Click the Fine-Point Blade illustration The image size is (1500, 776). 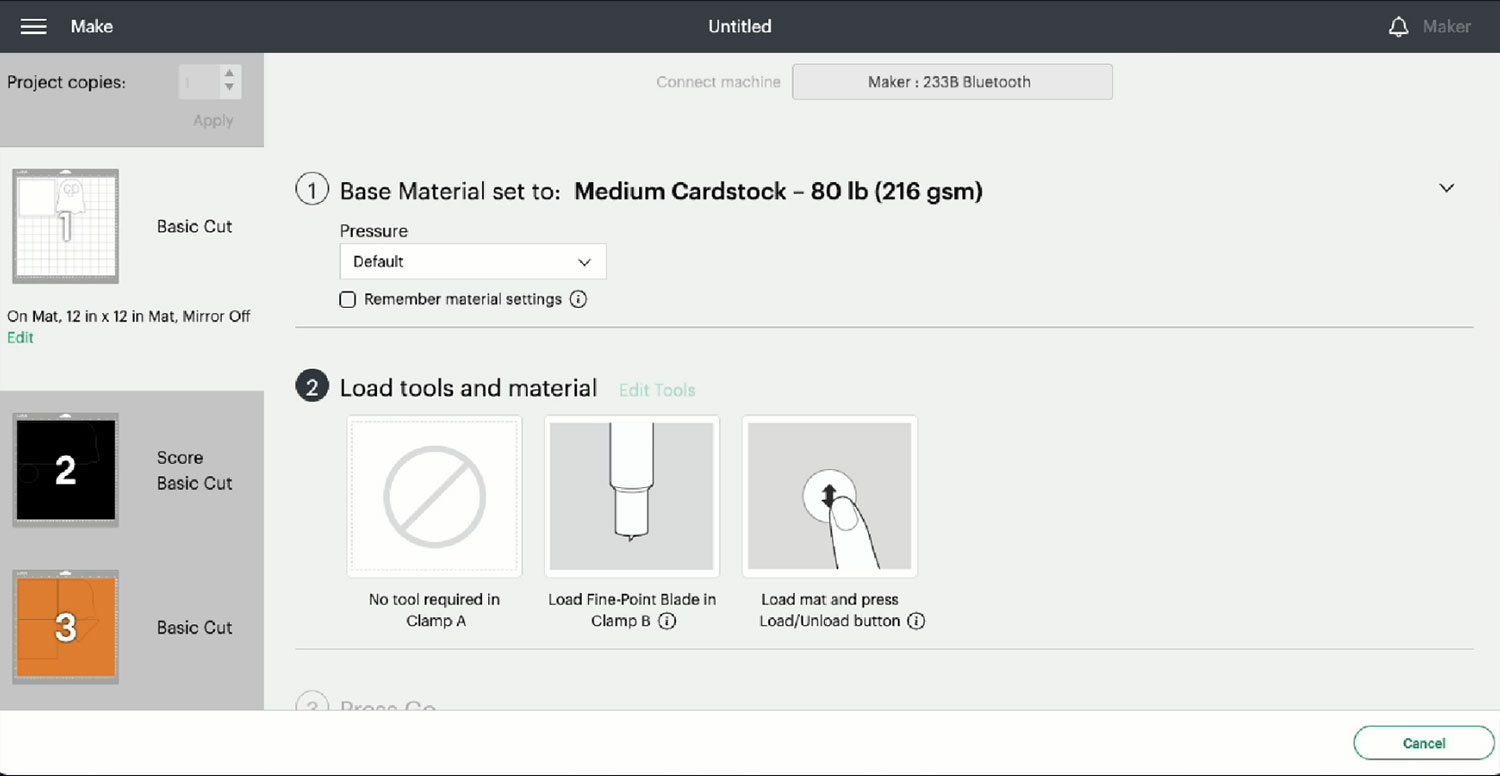coord(631,496)
